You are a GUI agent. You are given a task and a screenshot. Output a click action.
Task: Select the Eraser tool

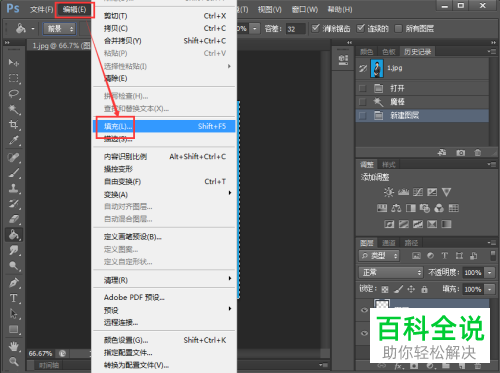point(14,219)
